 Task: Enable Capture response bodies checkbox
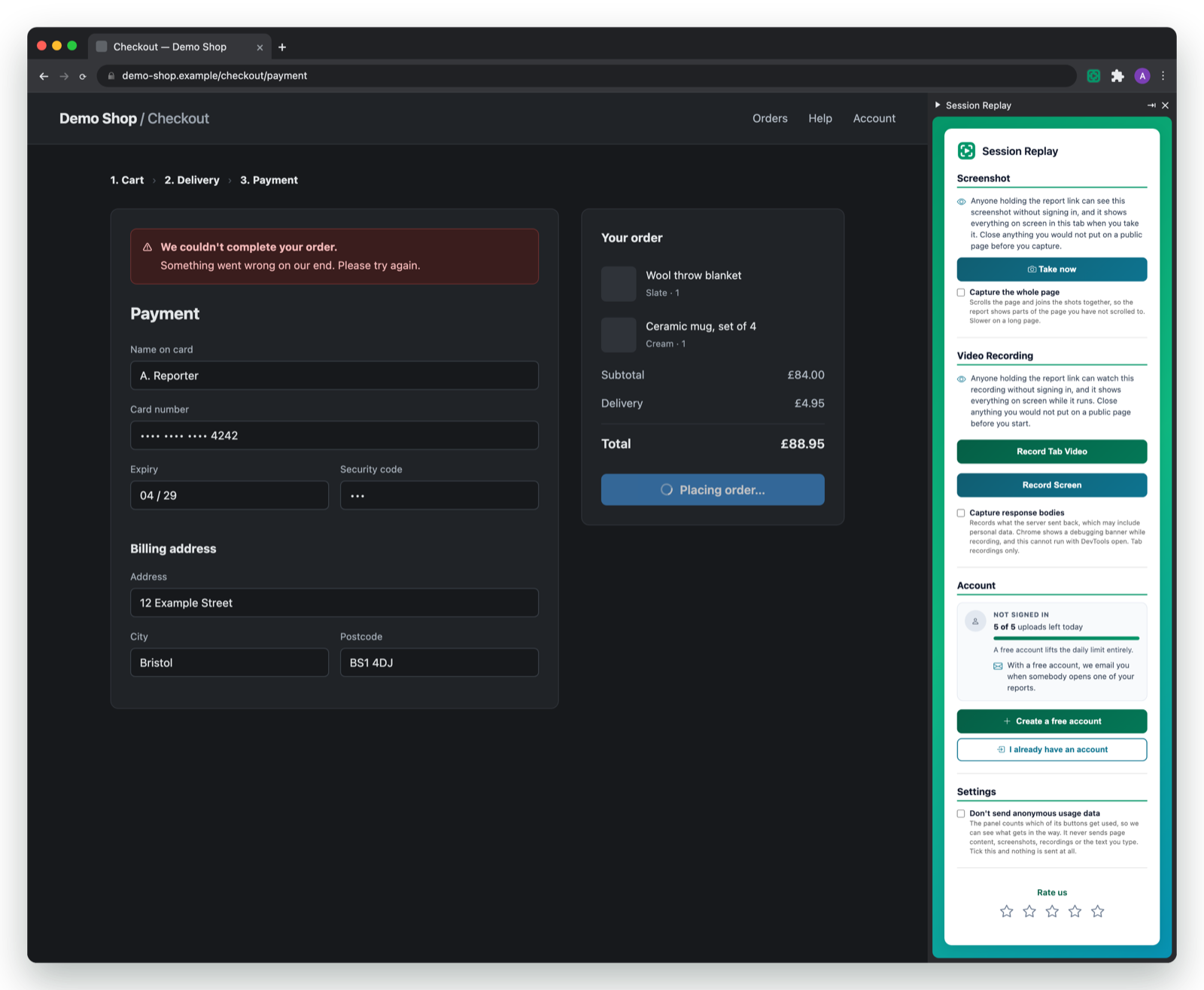[961, 513]
